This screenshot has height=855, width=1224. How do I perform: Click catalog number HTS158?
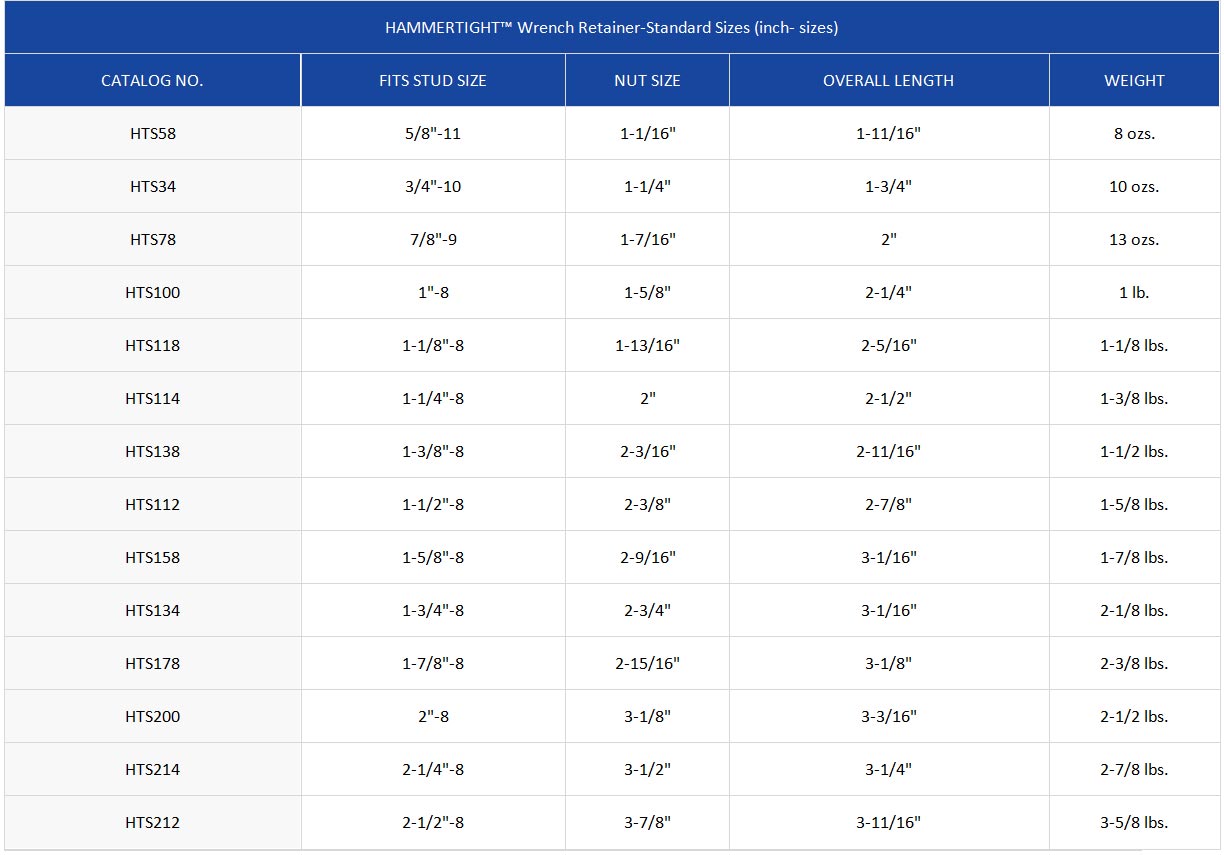[x=153, y=558]
